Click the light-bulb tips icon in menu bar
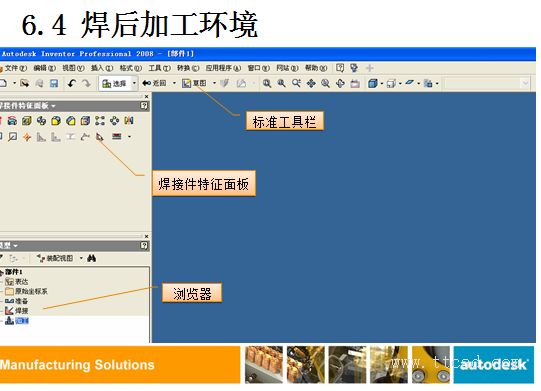 click(354, 68)
